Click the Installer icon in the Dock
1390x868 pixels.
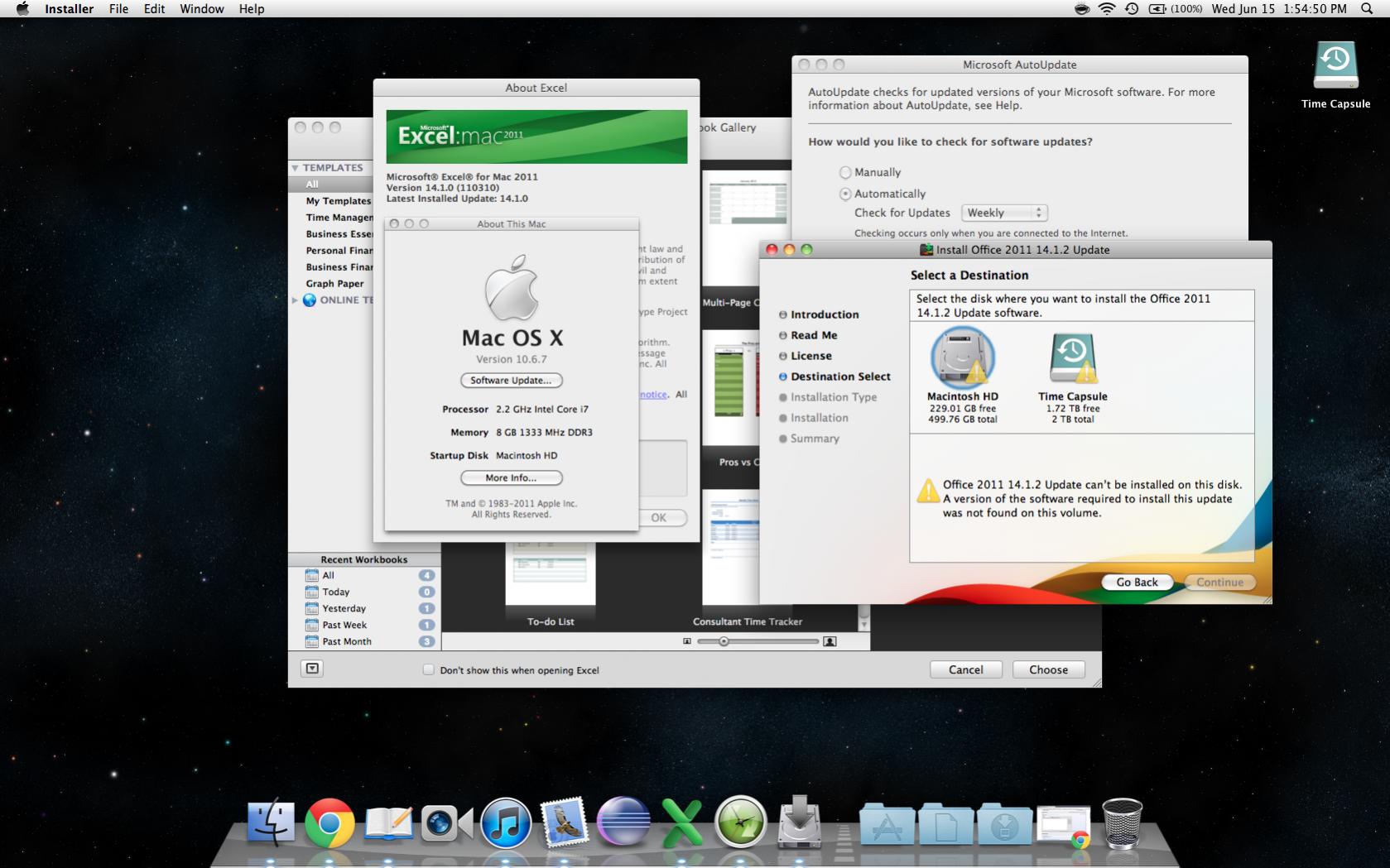click(x=800, y=822)
